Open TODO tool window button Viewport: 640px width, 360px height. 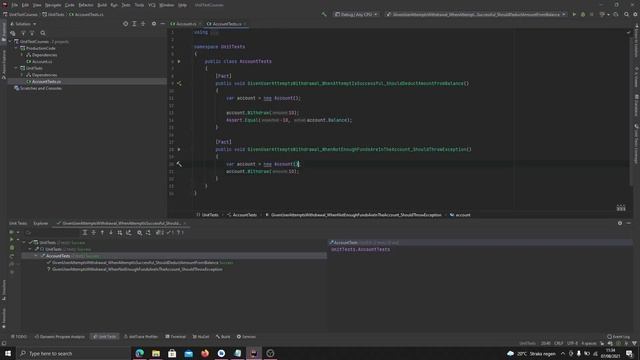coord(19,337)
